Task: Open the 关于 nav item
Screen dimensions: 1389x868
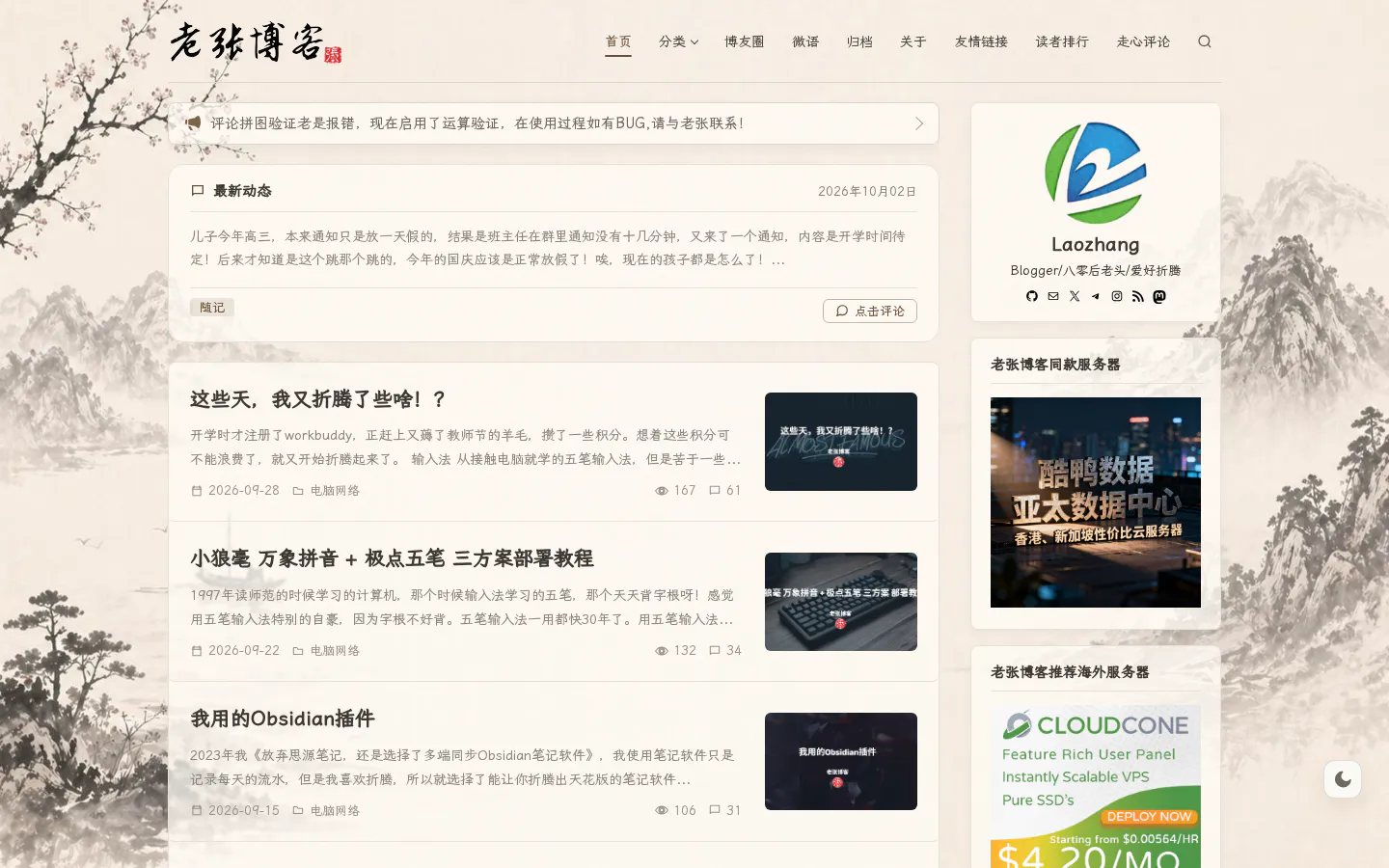Action: pyautogui.click(x=913, y=41)
